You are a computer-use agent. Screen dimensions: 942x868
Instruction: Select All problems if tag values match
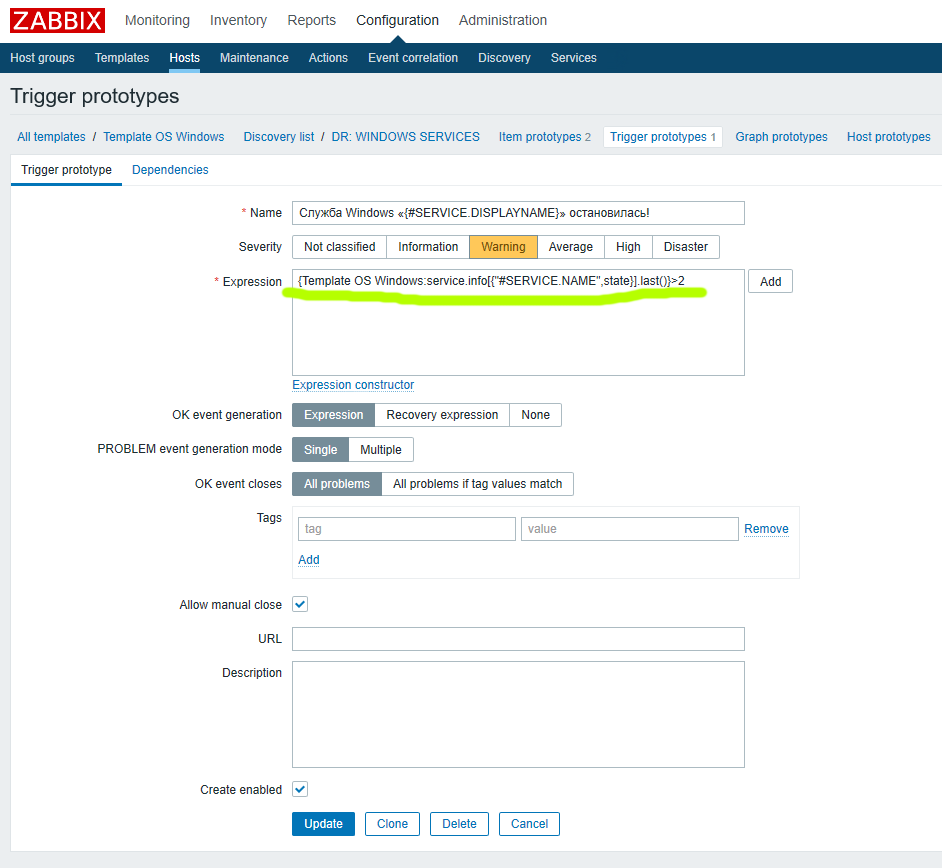[478, 484]
